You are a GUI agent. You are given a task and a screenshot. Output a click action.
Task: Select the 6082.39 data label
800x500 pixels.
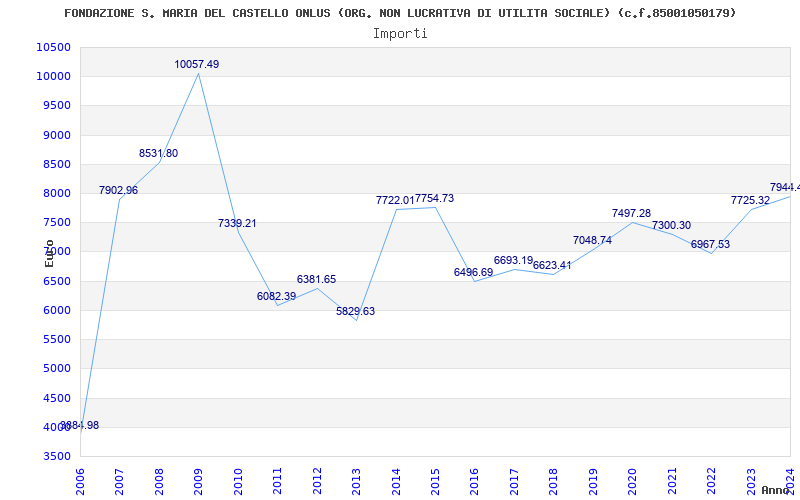tap(277, 296)
